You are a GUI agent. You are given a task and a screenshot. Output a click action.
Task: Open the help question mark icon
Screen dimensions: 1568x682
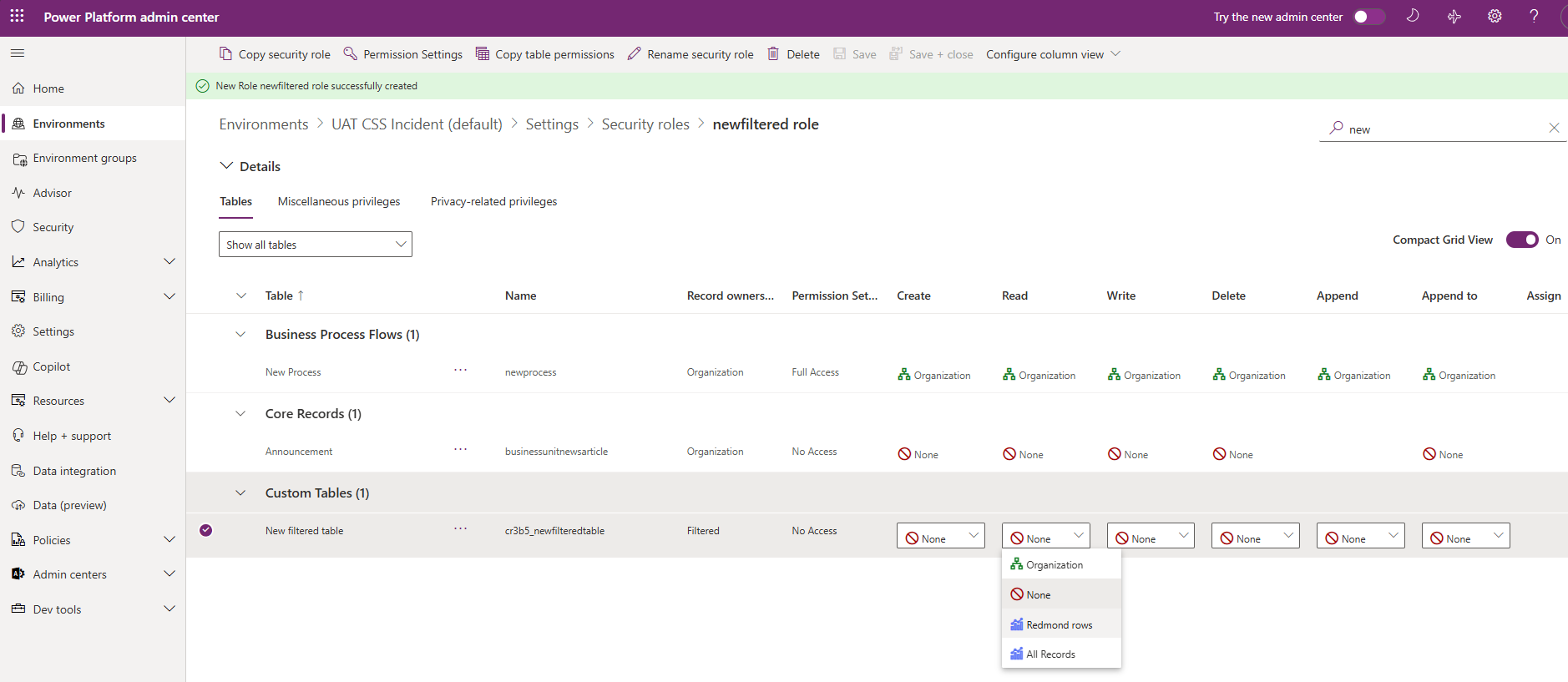pos(1534,16)
